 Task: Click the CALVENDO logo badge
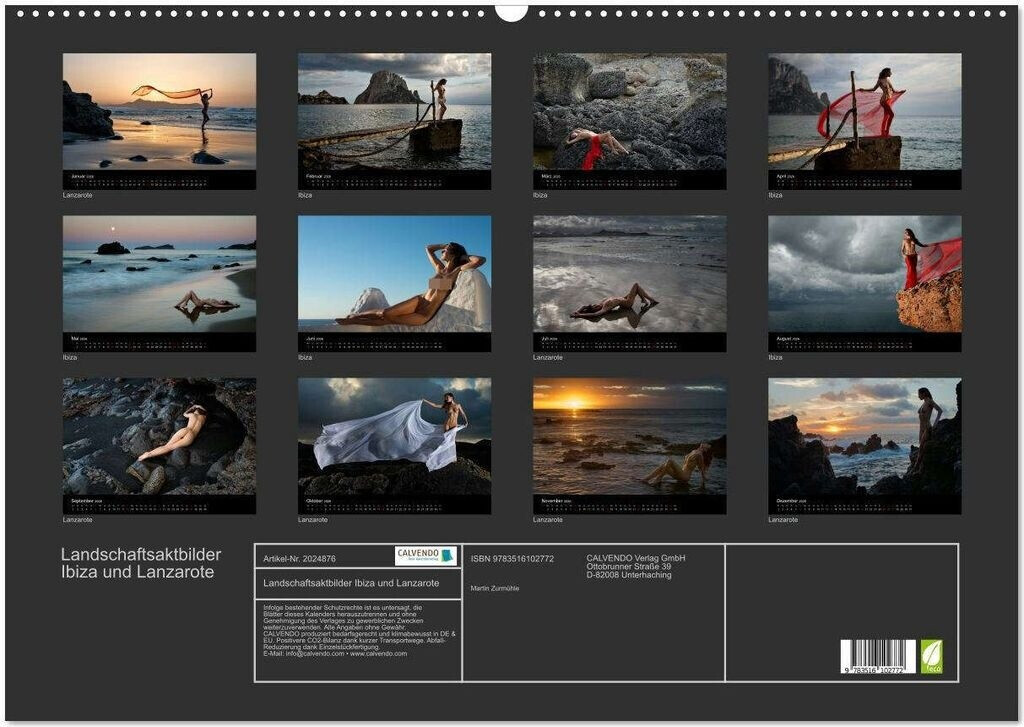pos(425,556)
